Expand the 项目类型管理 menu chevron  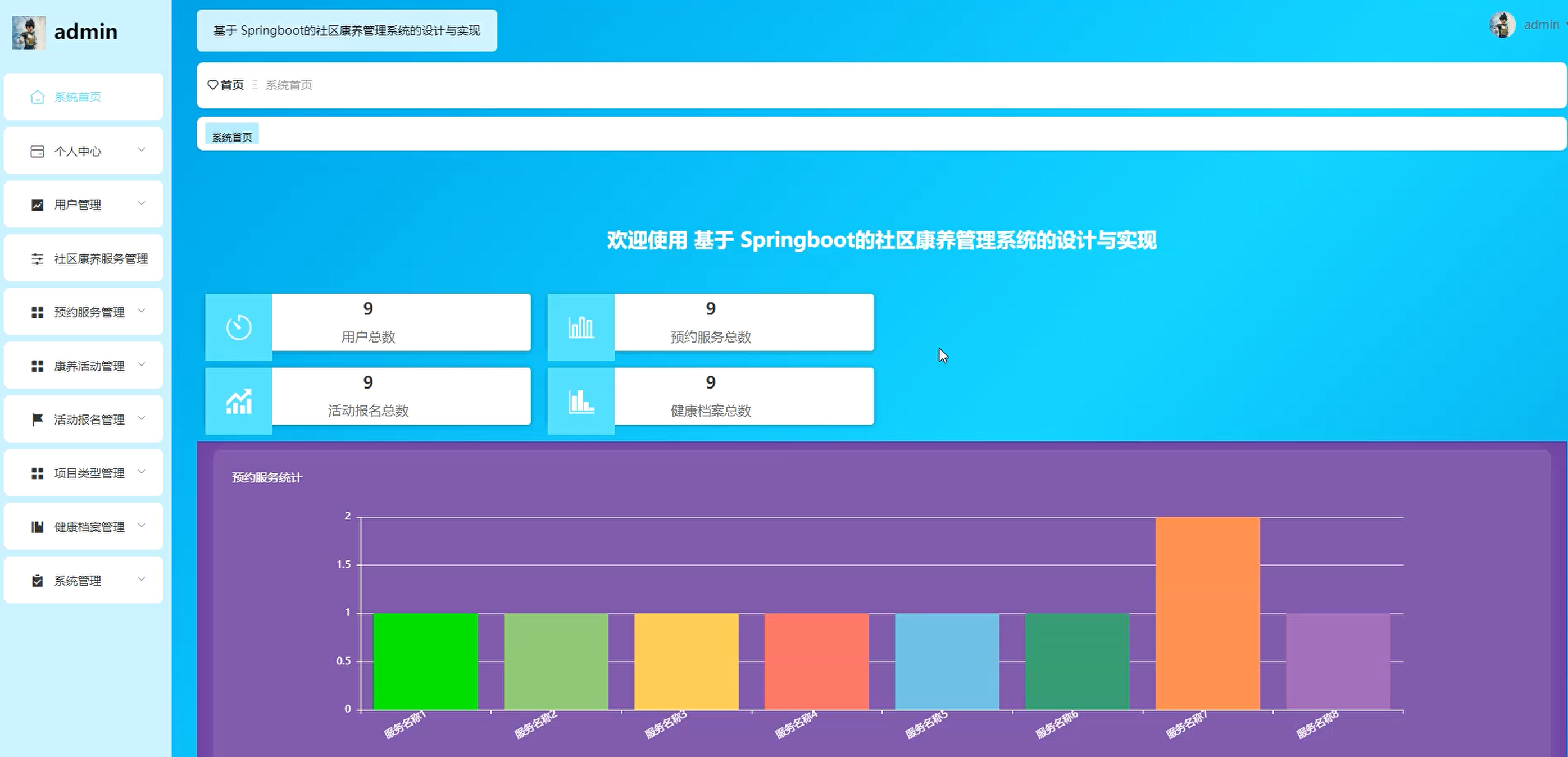pos(141,472)
